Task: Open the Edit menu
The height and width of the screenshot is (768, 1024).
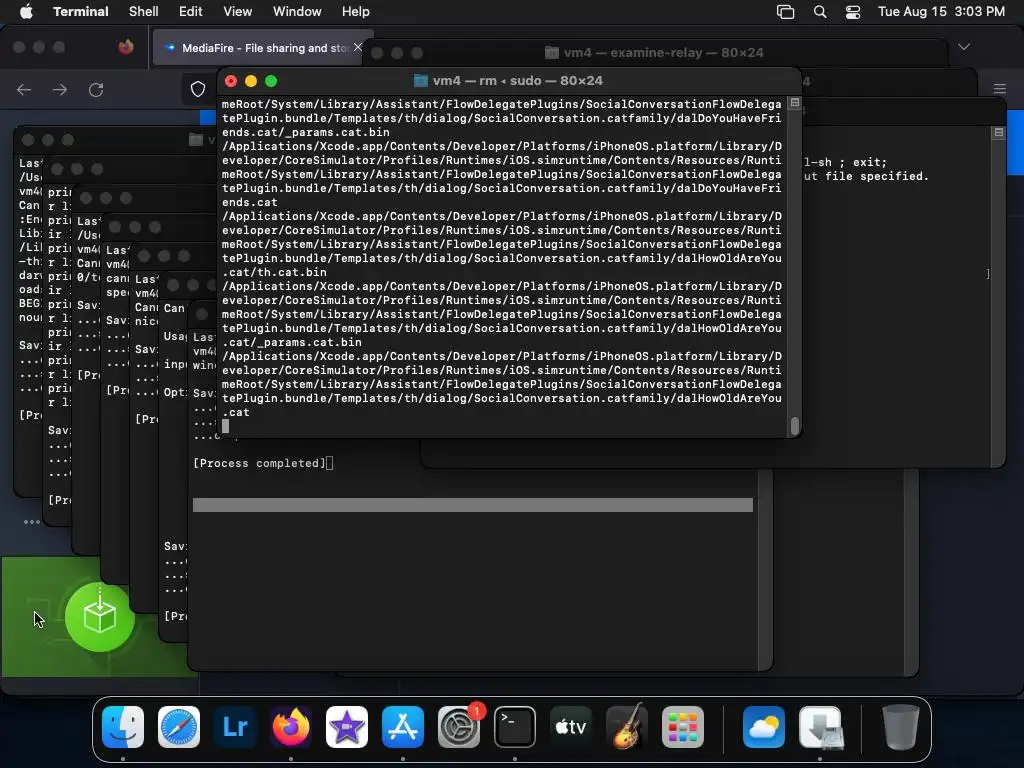Action: pos(191,12)
